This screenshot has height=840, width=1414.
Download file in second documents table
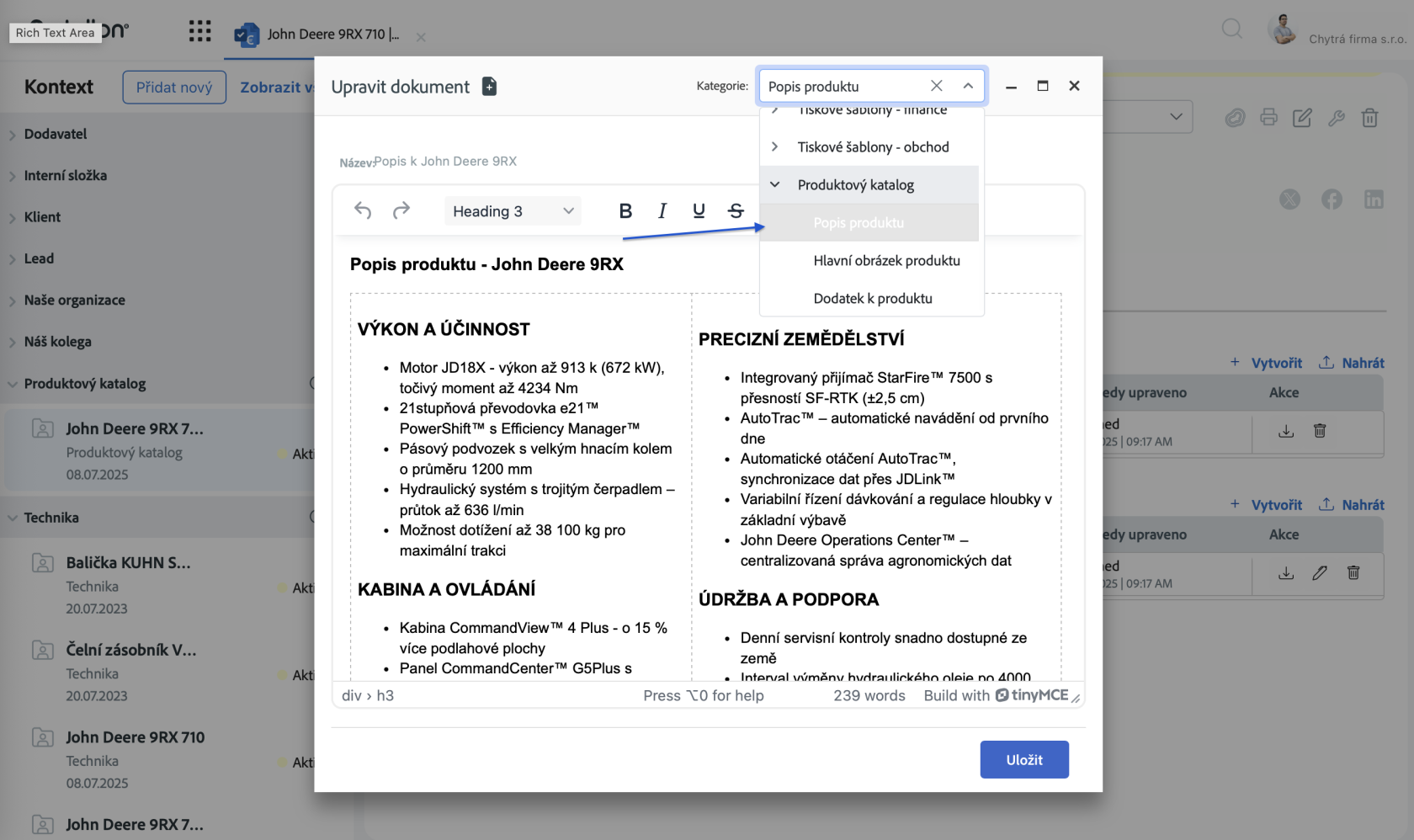1286,573
